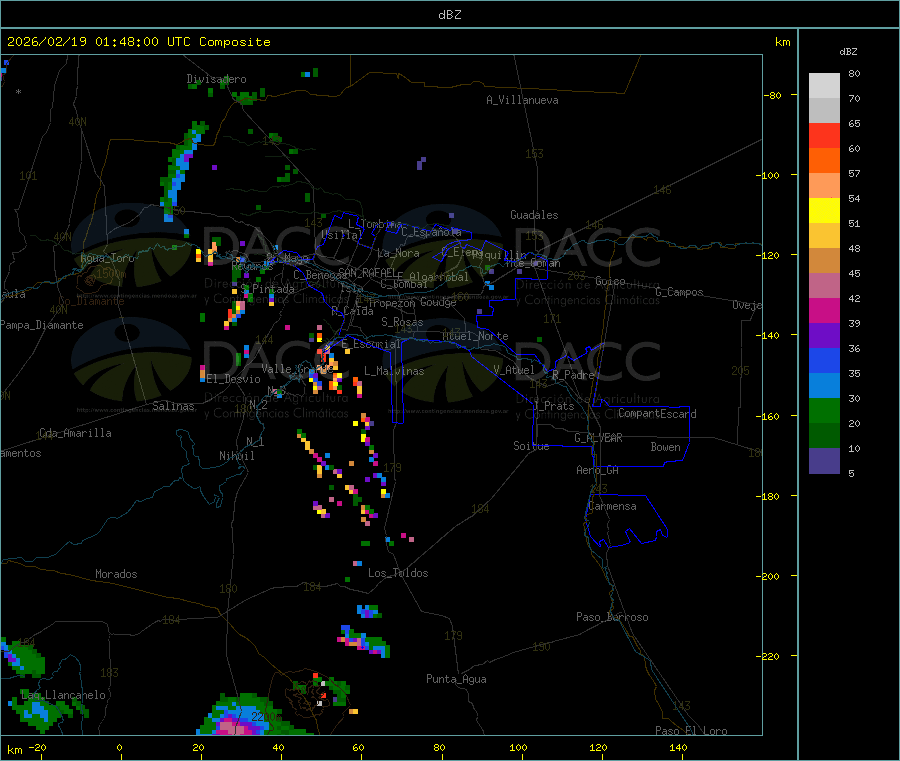Select the 'P_Pintada' label
900x761 pixels.
pyautogui.click(x=267, y=289)
